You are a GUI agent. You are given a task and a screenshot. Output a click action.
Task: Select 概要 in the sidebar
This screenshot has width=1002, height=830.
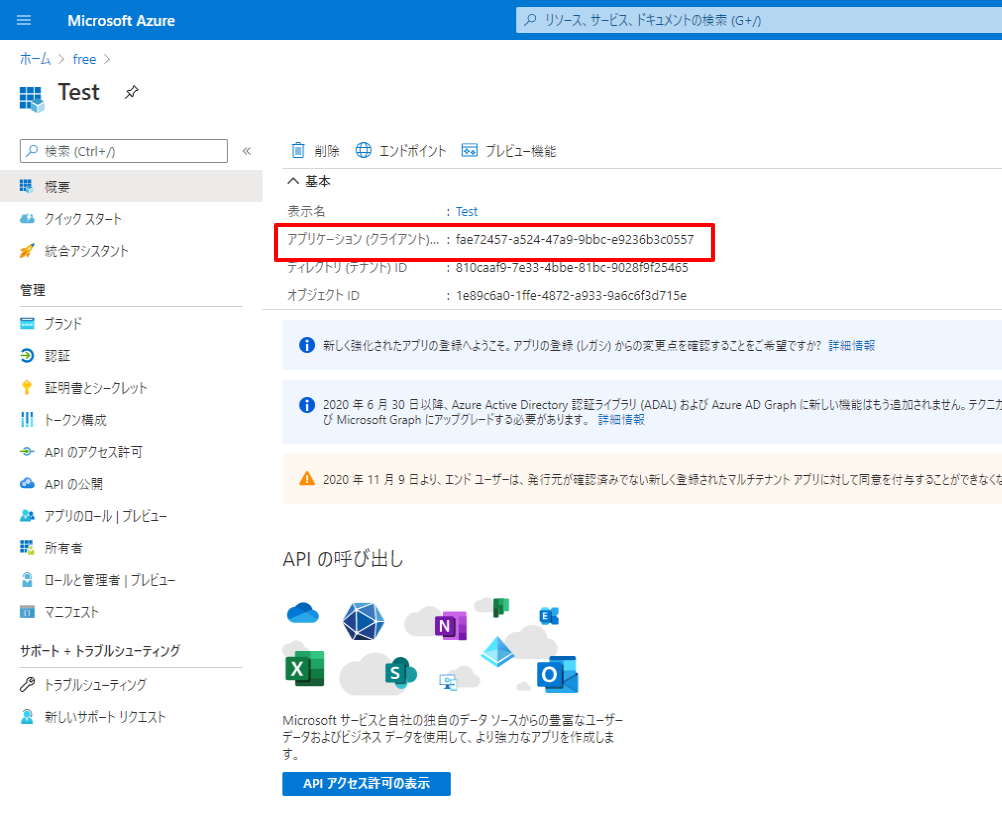point(131,186)
